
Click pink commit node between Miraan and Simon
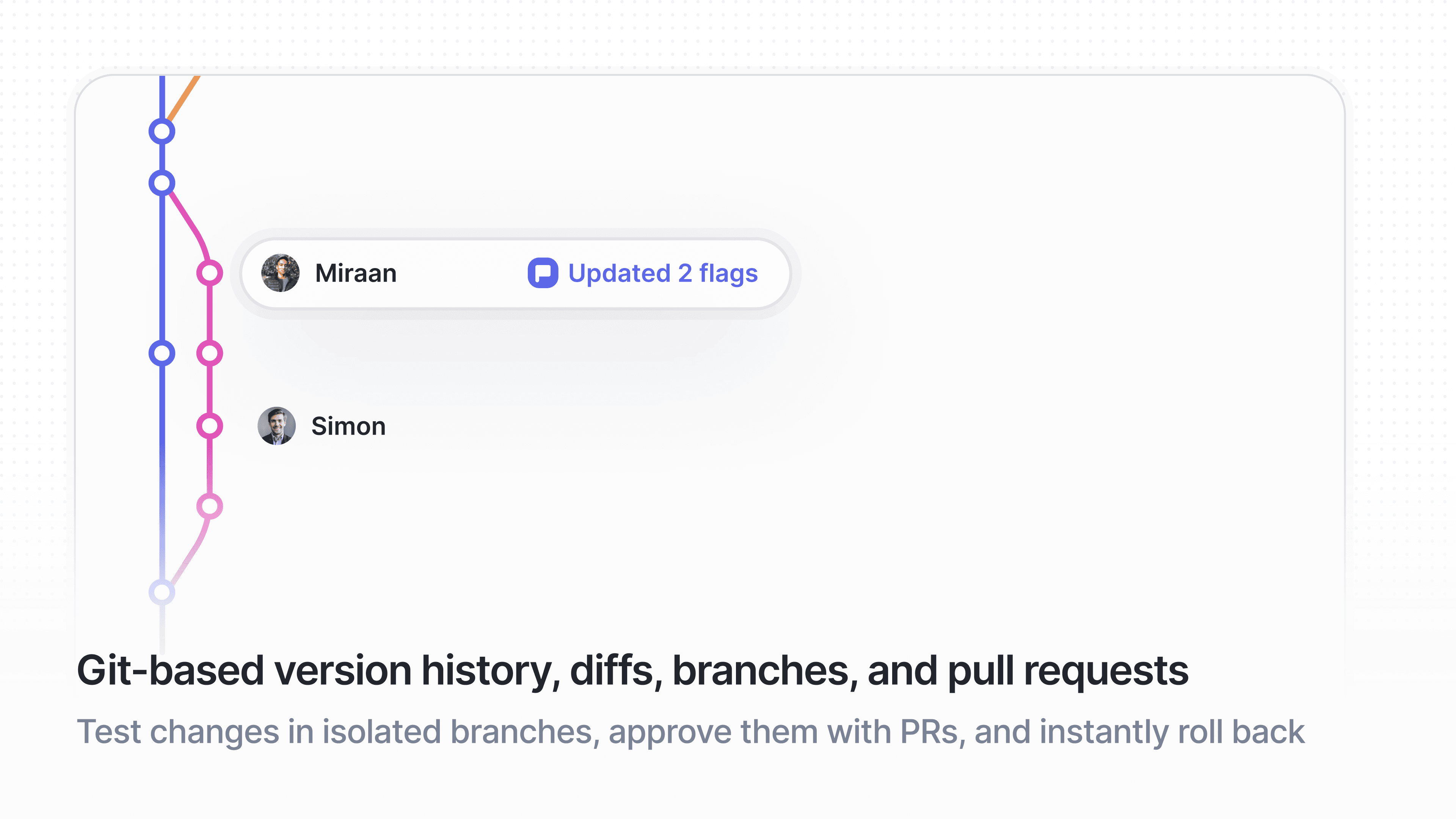[x=210, y=353]
